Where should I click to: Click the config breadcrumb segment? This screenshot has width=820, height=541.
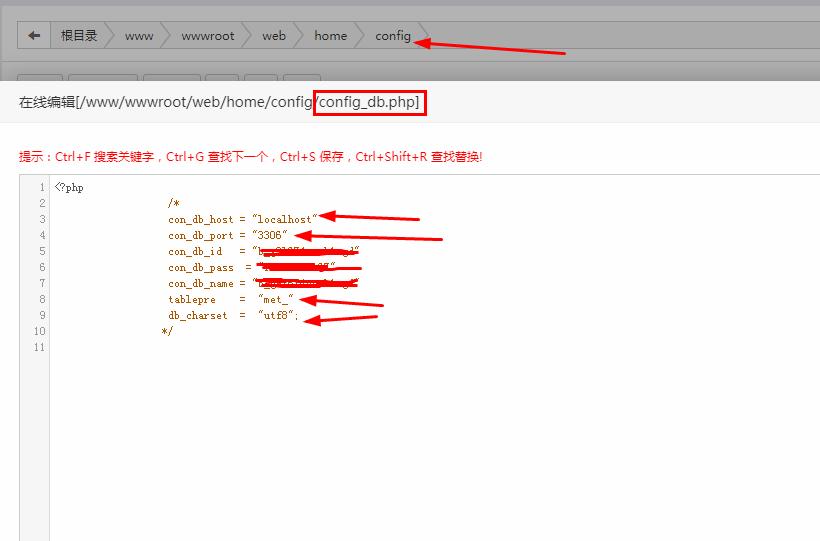pyautogui.click(x=393, y=36)
